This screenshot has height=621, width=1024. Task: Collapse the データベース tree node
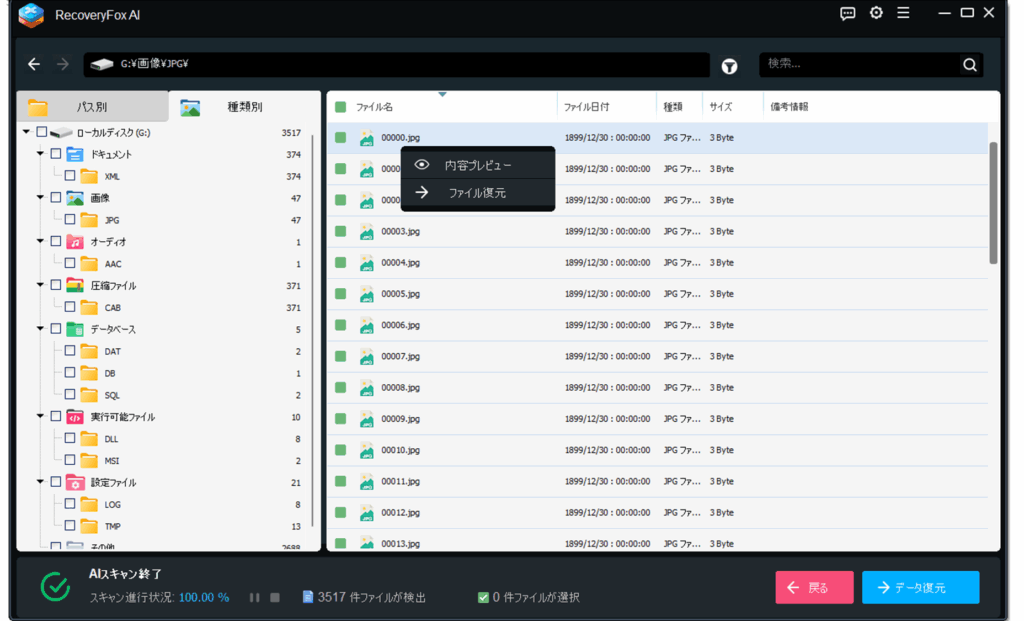41,329
